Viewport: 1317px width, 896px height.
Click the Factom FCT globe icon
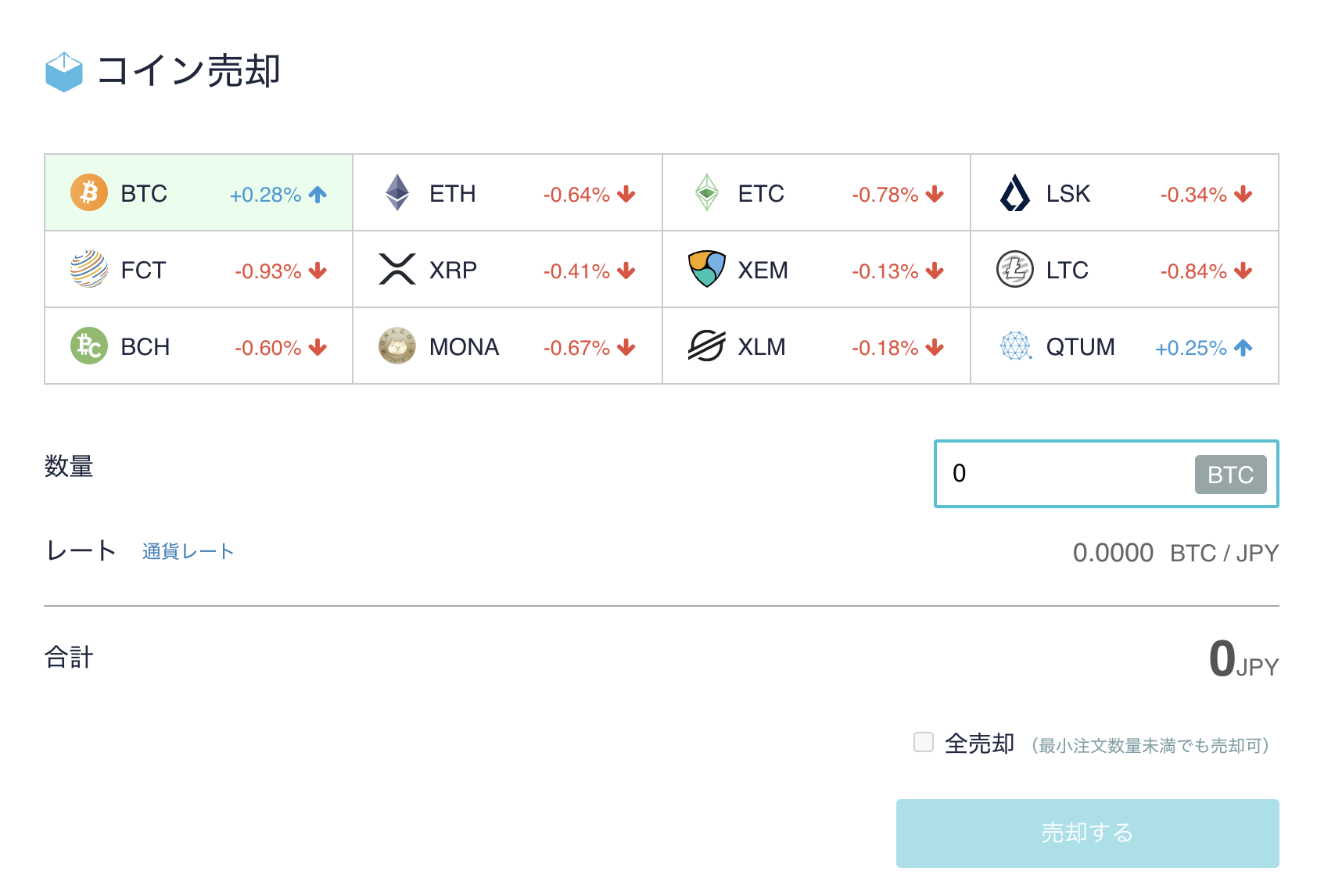point(89,269)
